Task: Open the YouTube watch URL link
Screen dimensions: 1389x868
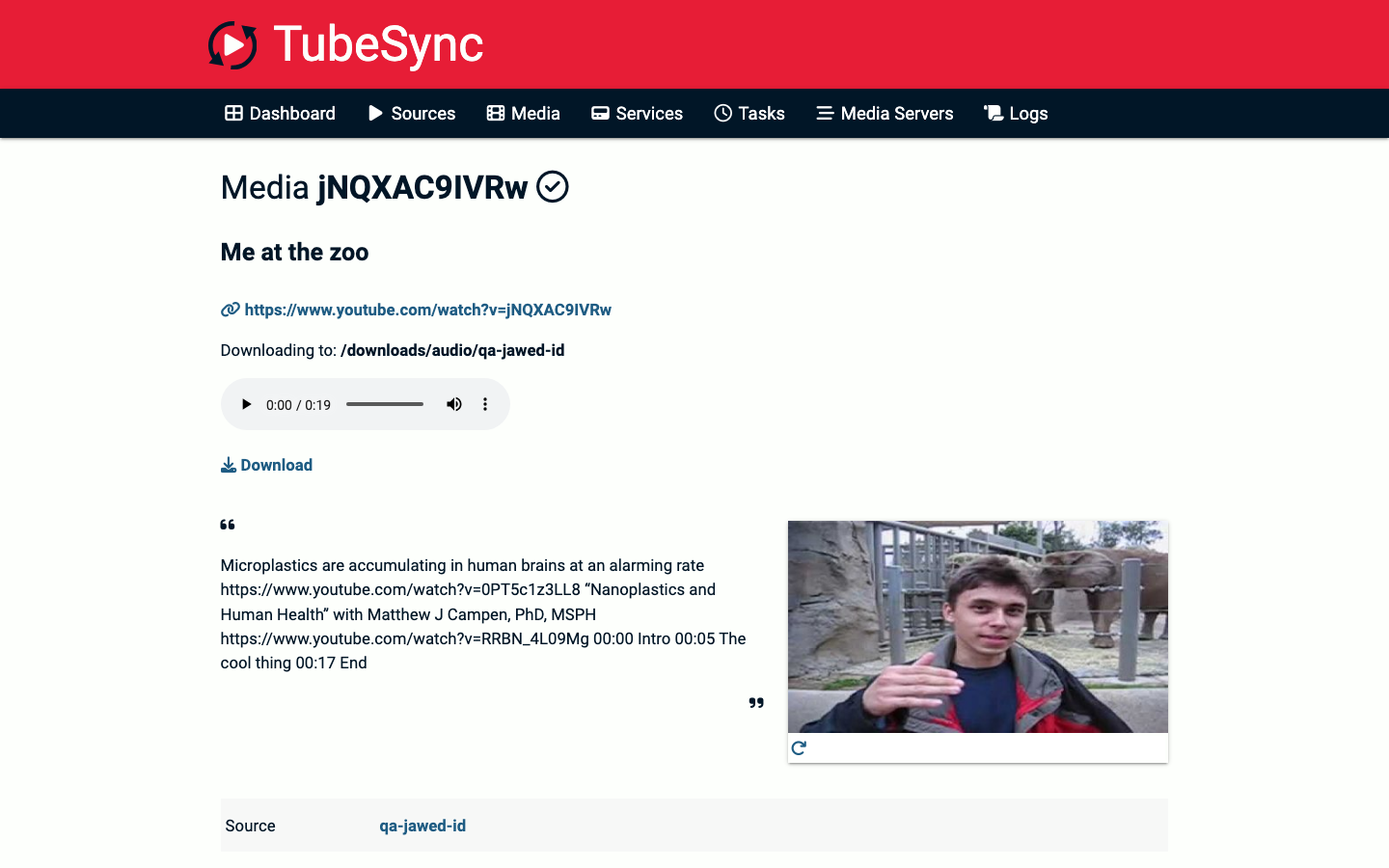Action: click(428, 310)
